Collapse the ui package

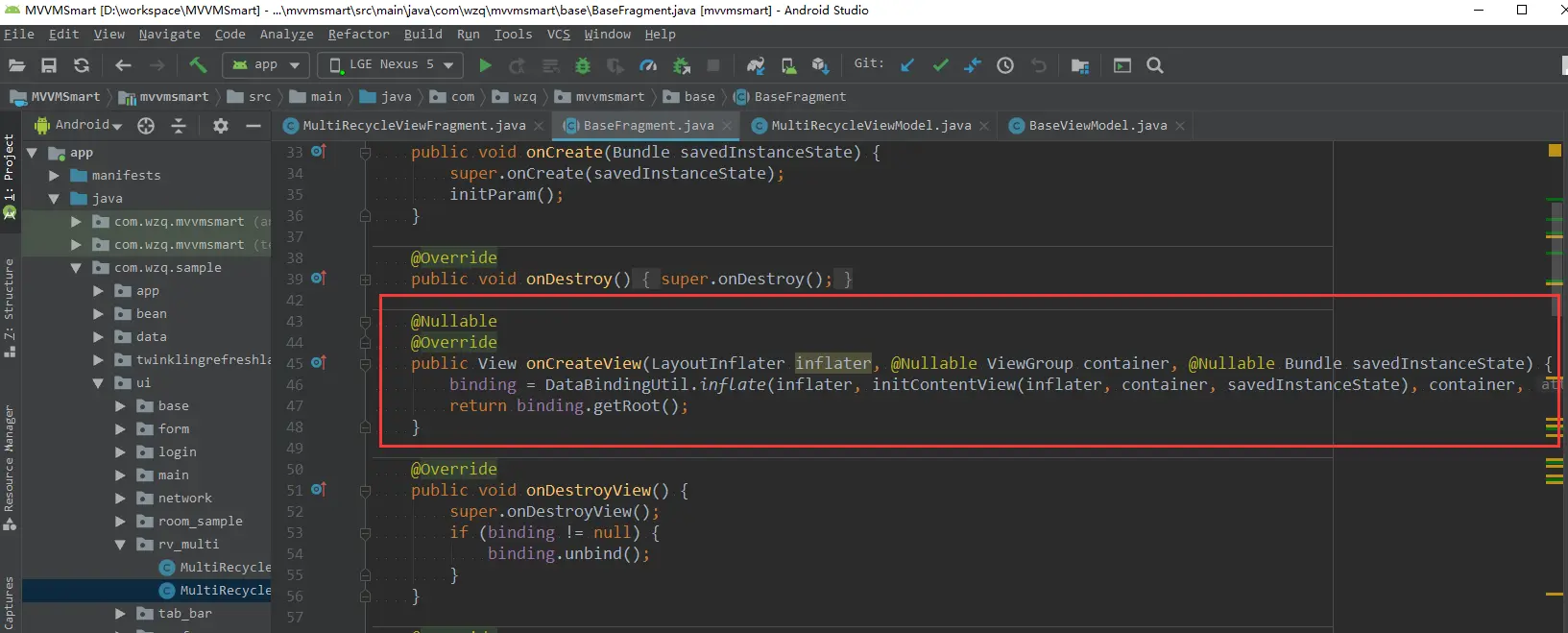tap(98, 383)
